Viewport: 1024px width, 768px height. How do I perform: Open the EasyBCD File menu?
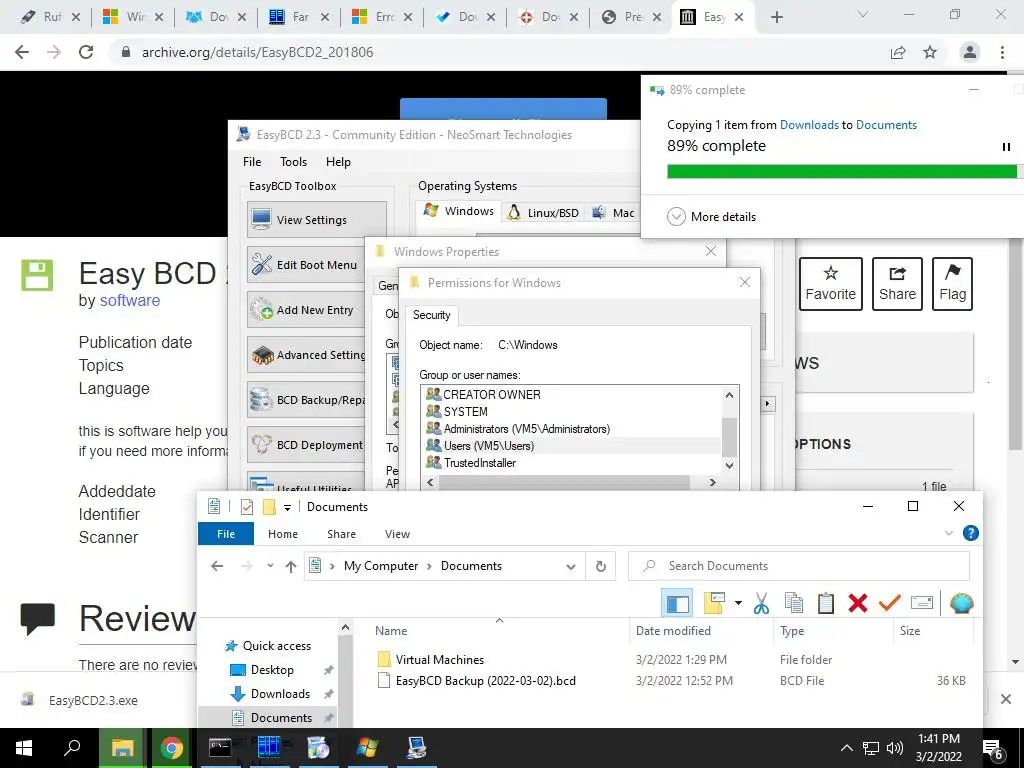pos(252,162)
